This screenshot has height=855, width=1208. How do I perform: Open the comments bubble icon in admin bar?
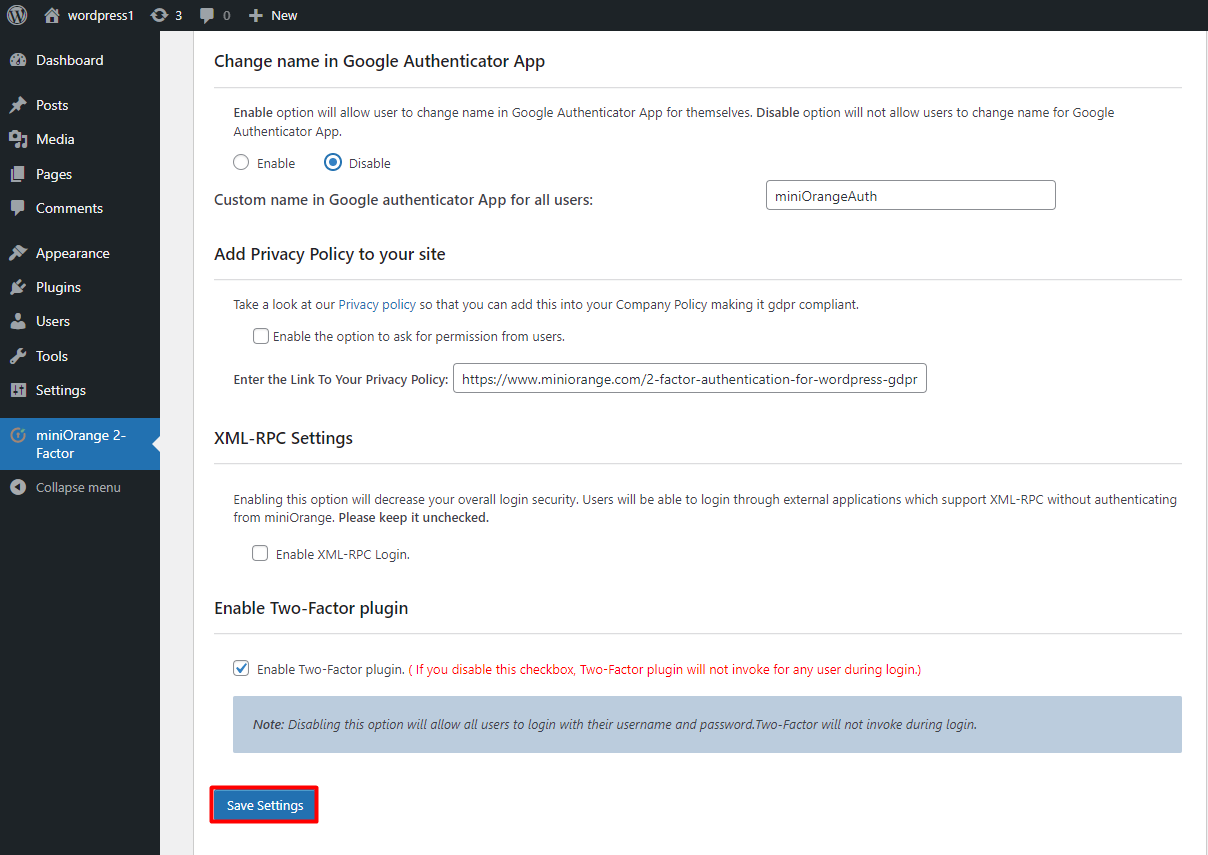click(x=207, y=15)
